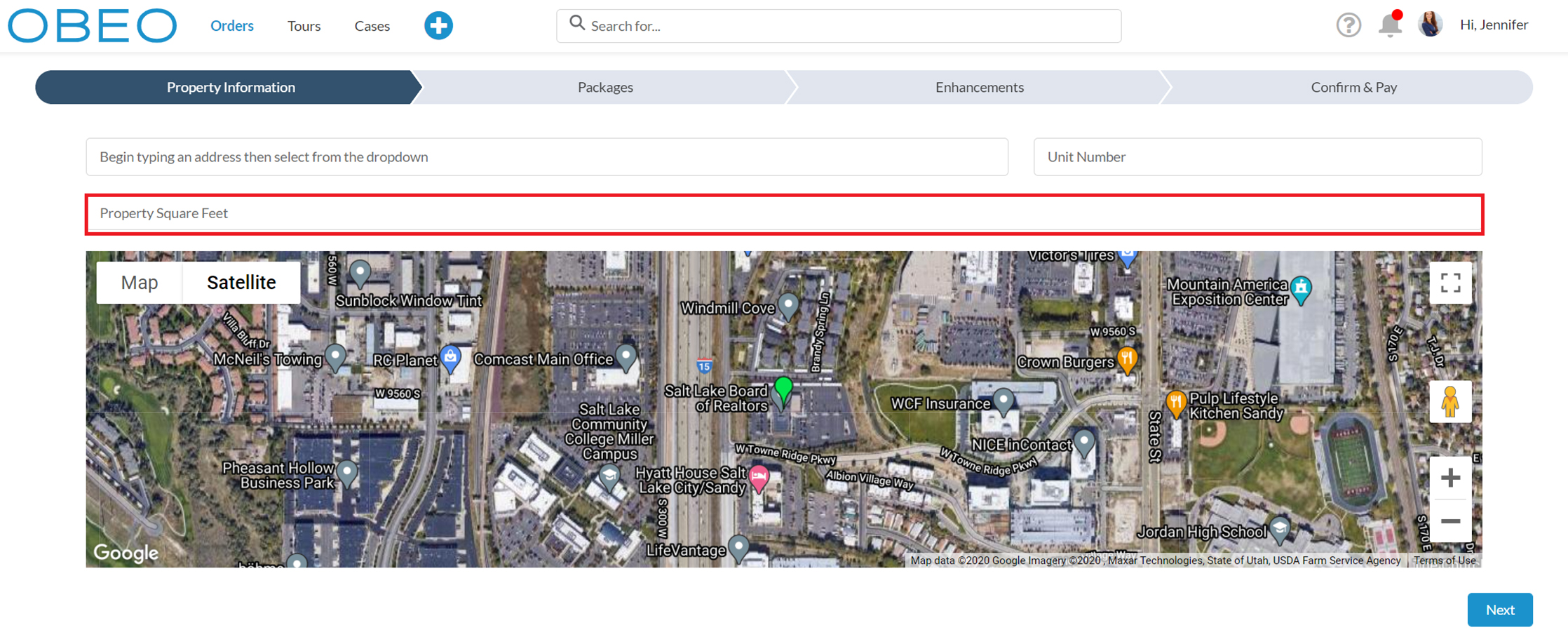Click the Unit Number field
Viewport: 1568px width, 644px height.
pyautogui.click(x=1257, y=156)
